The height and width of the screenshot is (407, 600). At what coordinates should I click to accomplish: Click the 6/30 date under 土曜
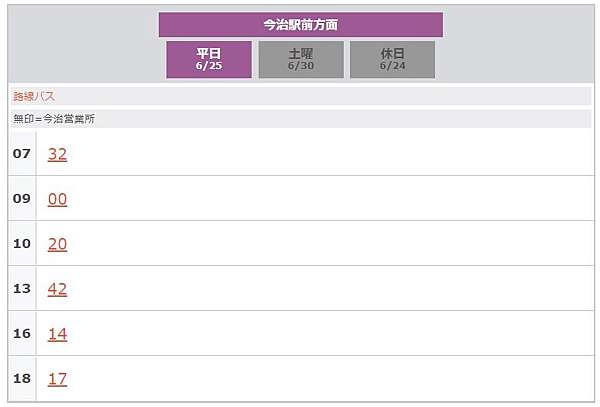pyautogui.click(x=301, y=66)
